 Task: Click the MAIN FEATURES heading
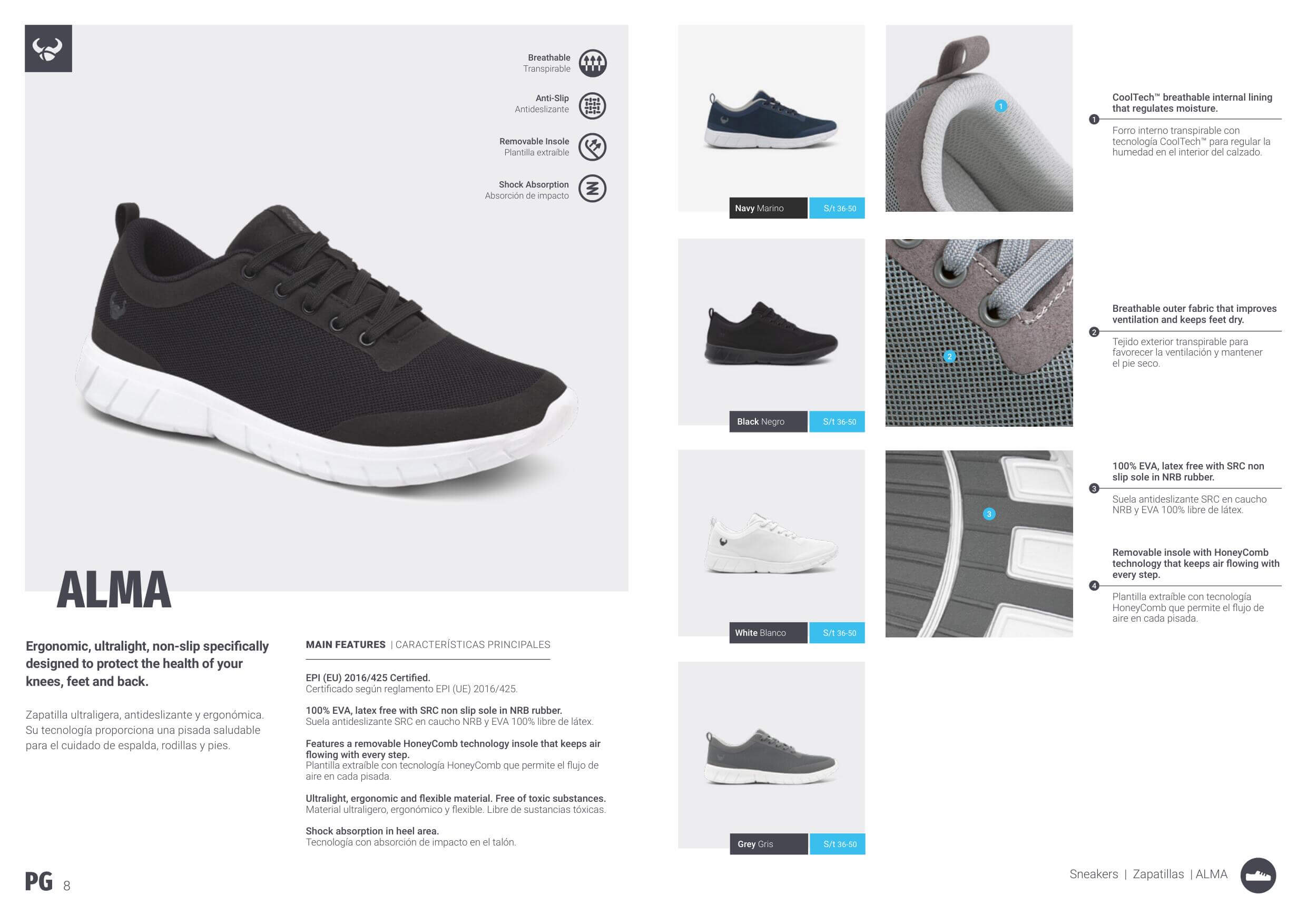pyautogui.click(x=346, y=644)
